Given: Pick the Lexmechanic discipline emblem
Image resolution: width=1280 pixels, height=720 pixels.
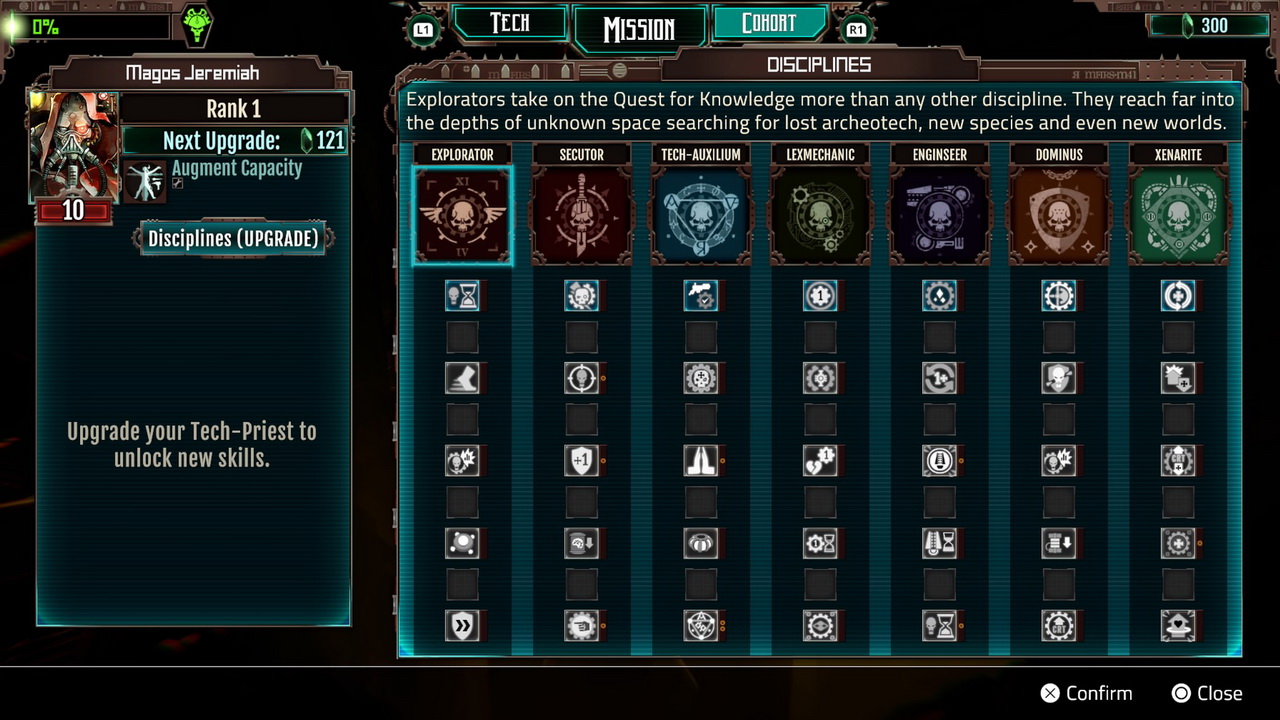Looking at the screenshot, I should click(820, 216).
